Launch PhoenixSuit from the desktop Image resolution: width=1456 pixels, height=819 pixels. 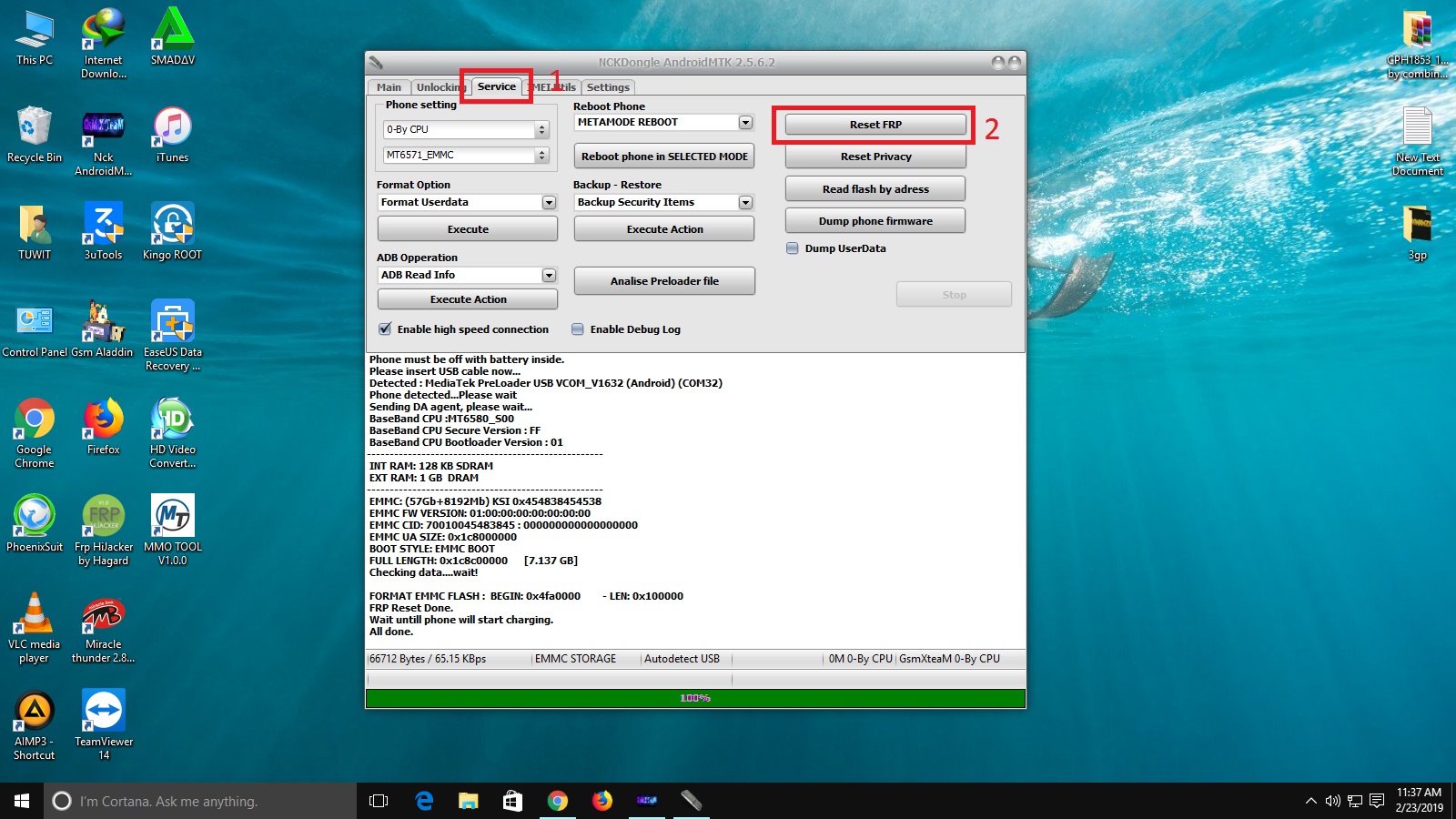35,523
